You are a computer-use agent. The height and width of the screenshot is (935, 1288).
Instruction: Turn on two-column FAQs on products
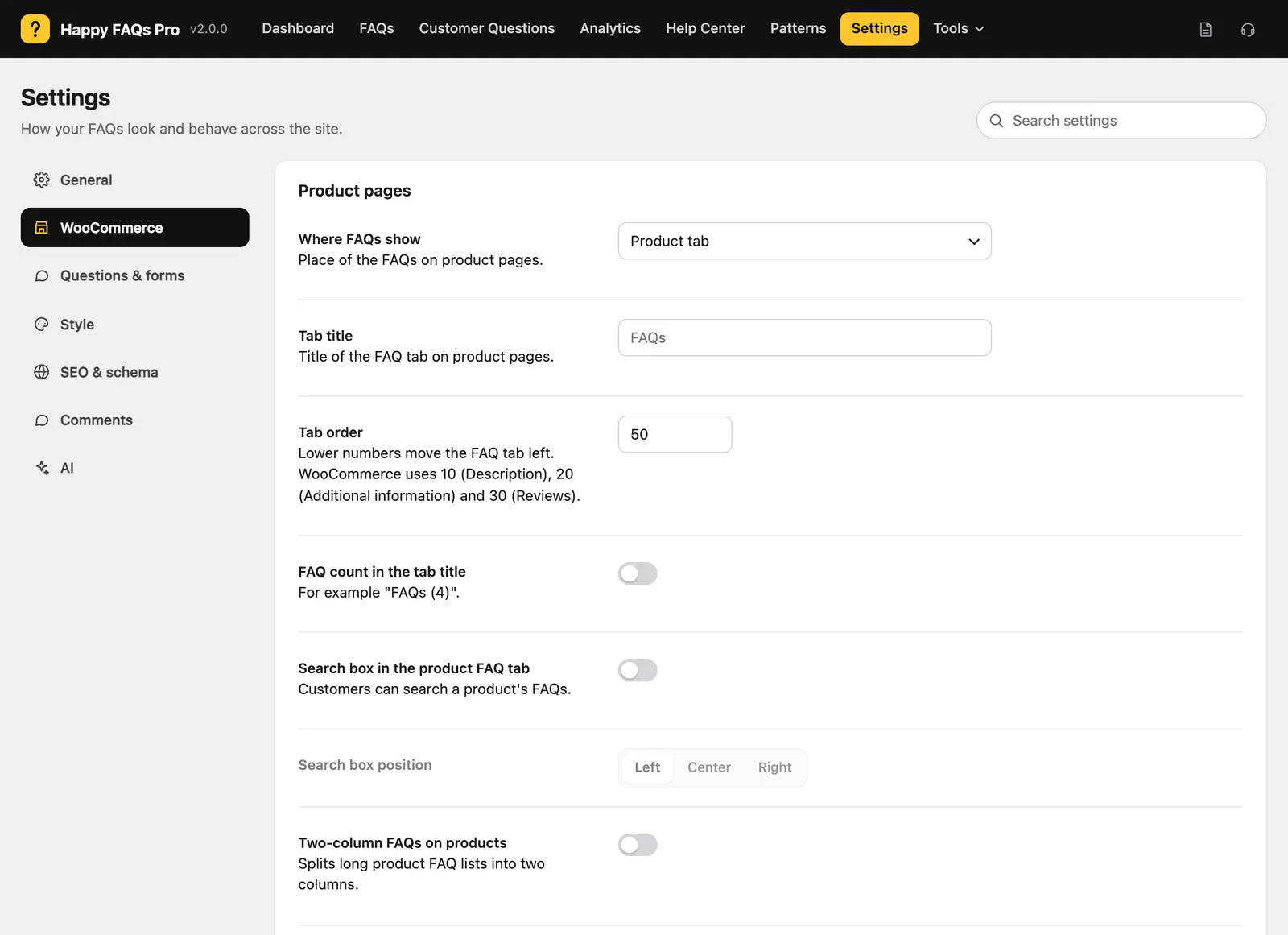(x=638, y=845)
